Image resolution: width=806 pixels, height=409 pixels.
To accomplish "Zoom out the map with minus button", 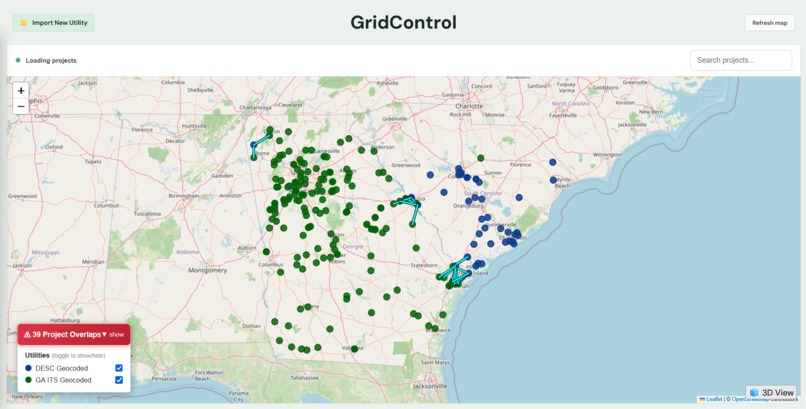I will 21,106.
